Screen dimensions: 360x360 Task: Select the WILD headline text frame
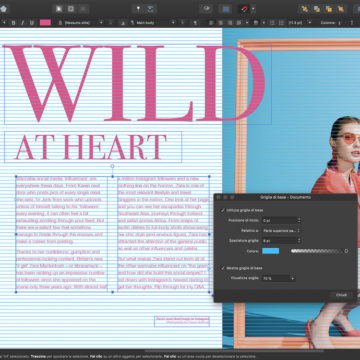138,85
